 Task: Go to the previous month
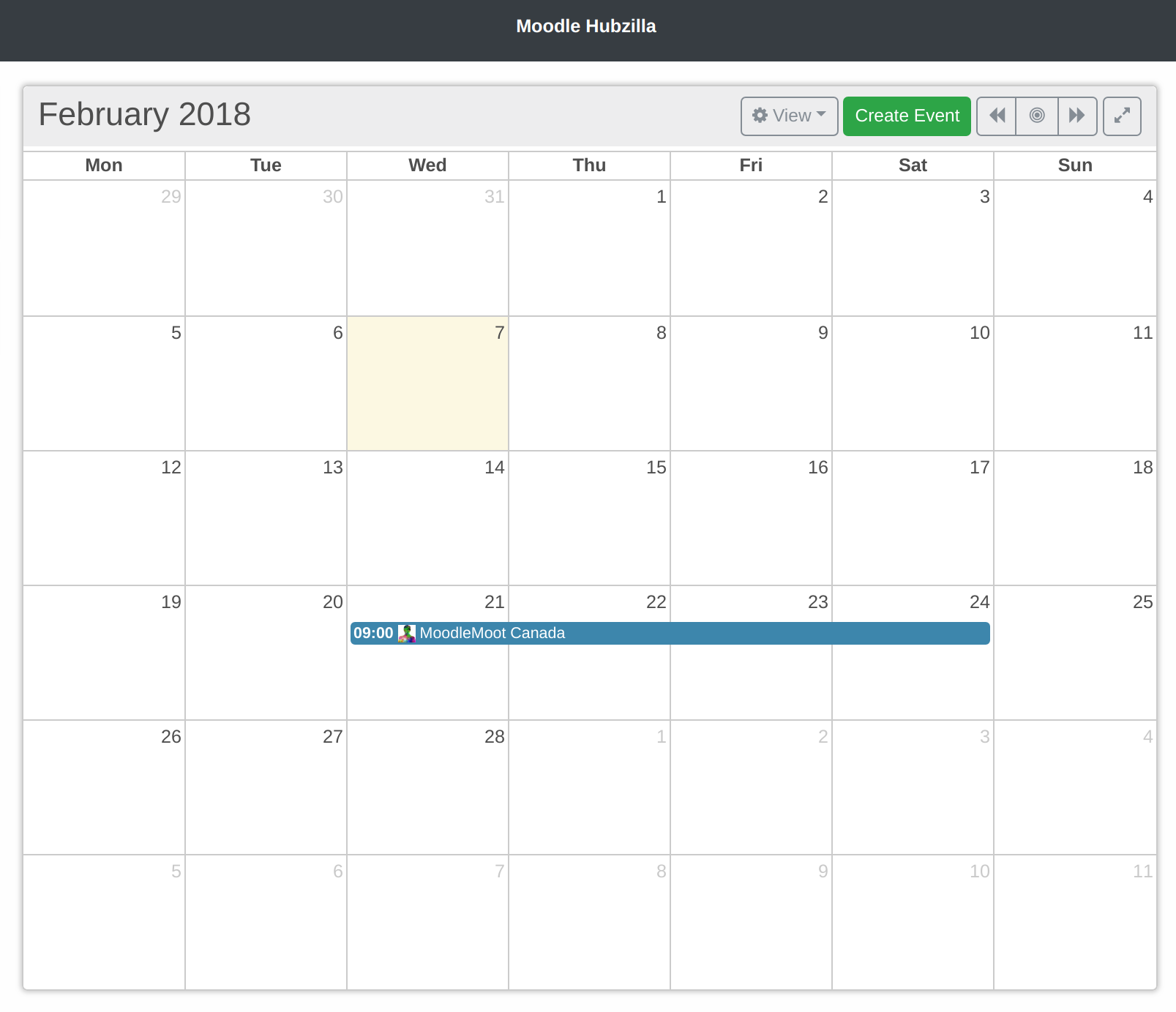(997, 116)
